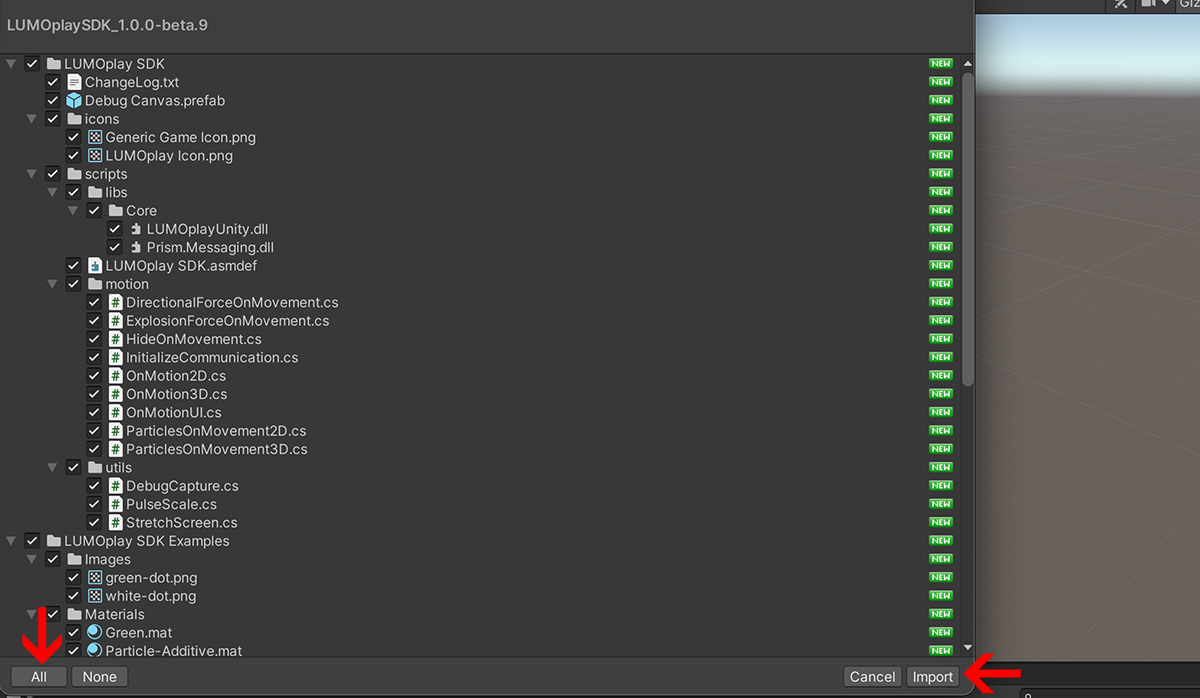
Task: Click the LUMOplay SDK.asmdef file icon
Action: pyautogui.click(x=95, y=266)
